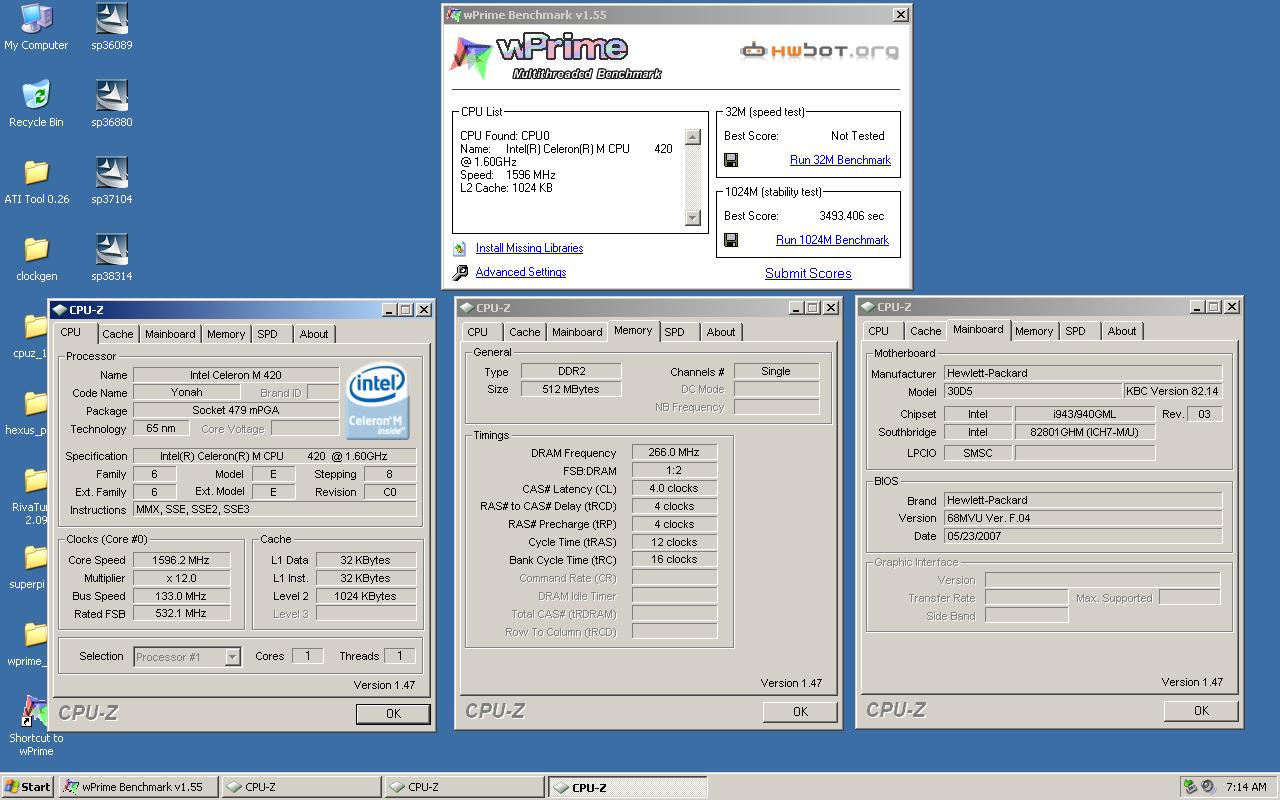This screenshot has width=1280, height=800.
Task: Click the Code Name Yonah field
Action: coord(186,392)
